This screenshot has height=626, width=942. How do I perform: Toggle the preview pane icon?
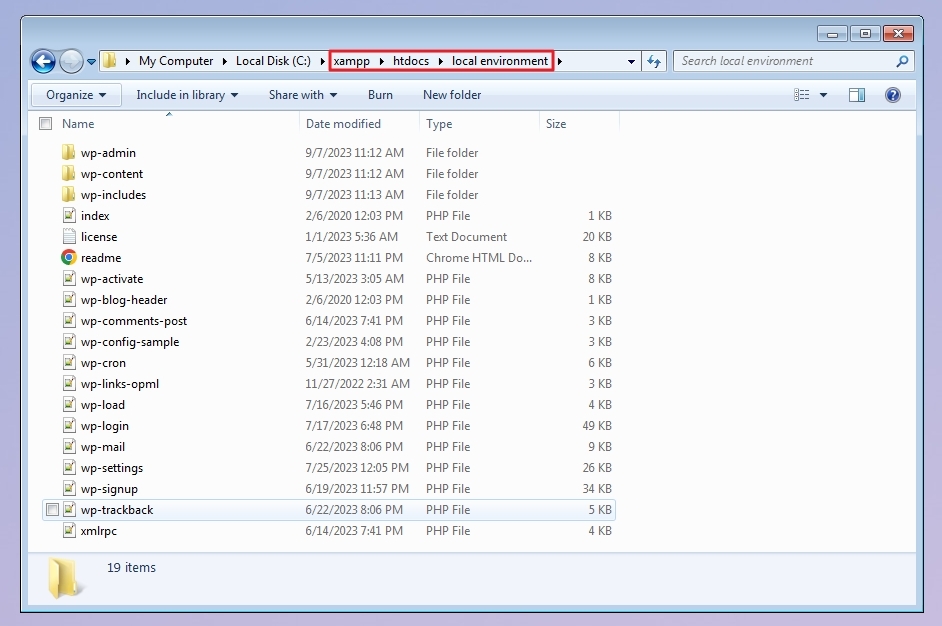[857, 95]
